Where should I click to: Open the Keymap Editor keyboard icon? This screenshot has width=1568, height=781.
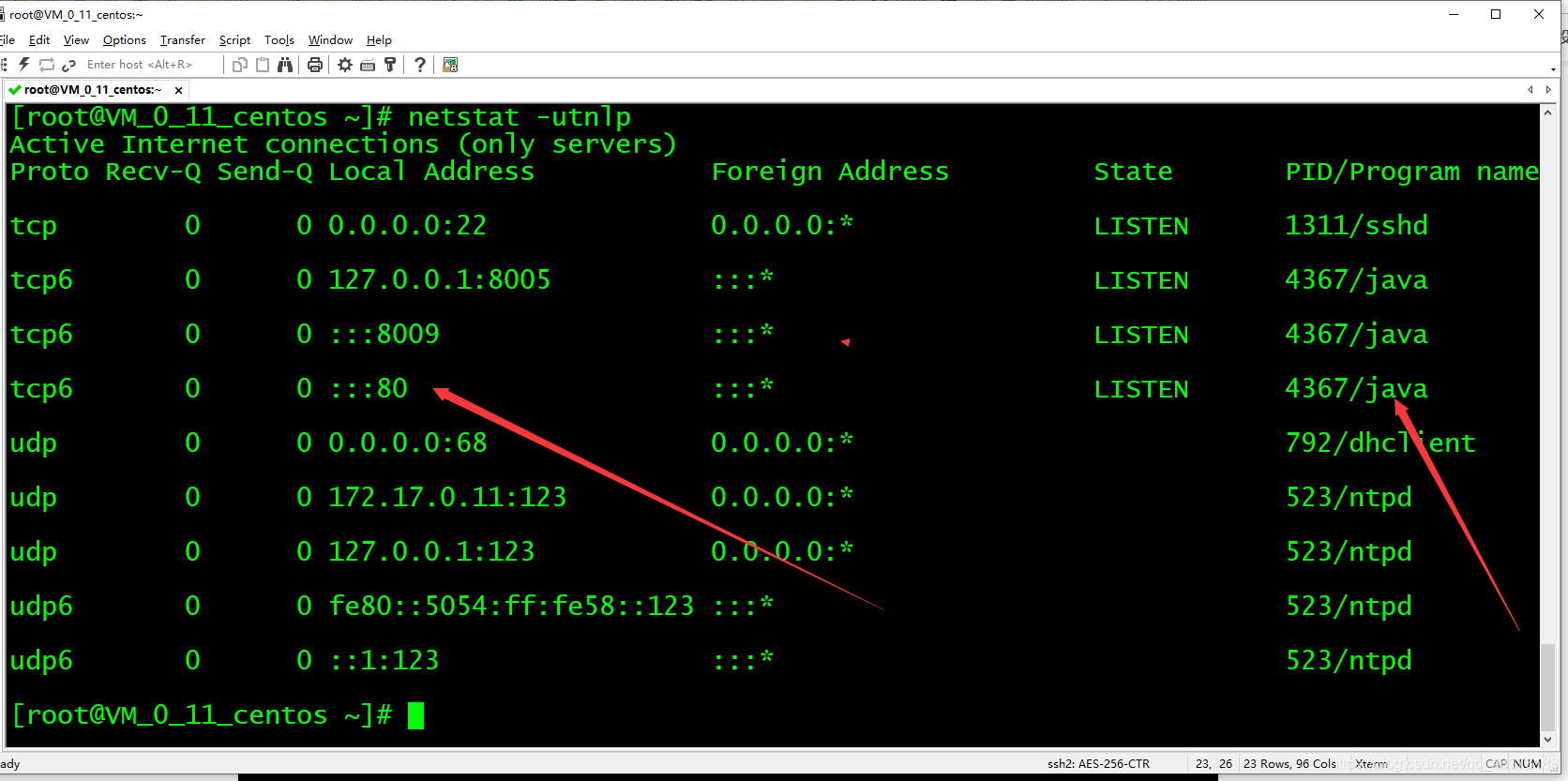click(x=368, y=65)
